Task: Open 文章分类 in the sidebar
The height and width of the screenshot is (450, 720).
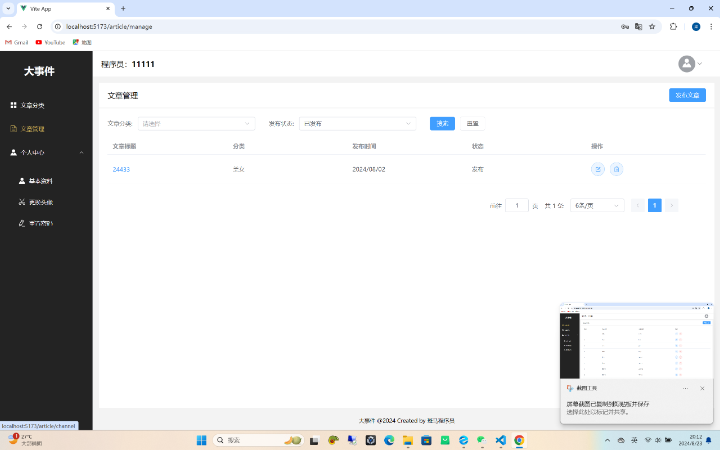Action: (x=33, y=105)
